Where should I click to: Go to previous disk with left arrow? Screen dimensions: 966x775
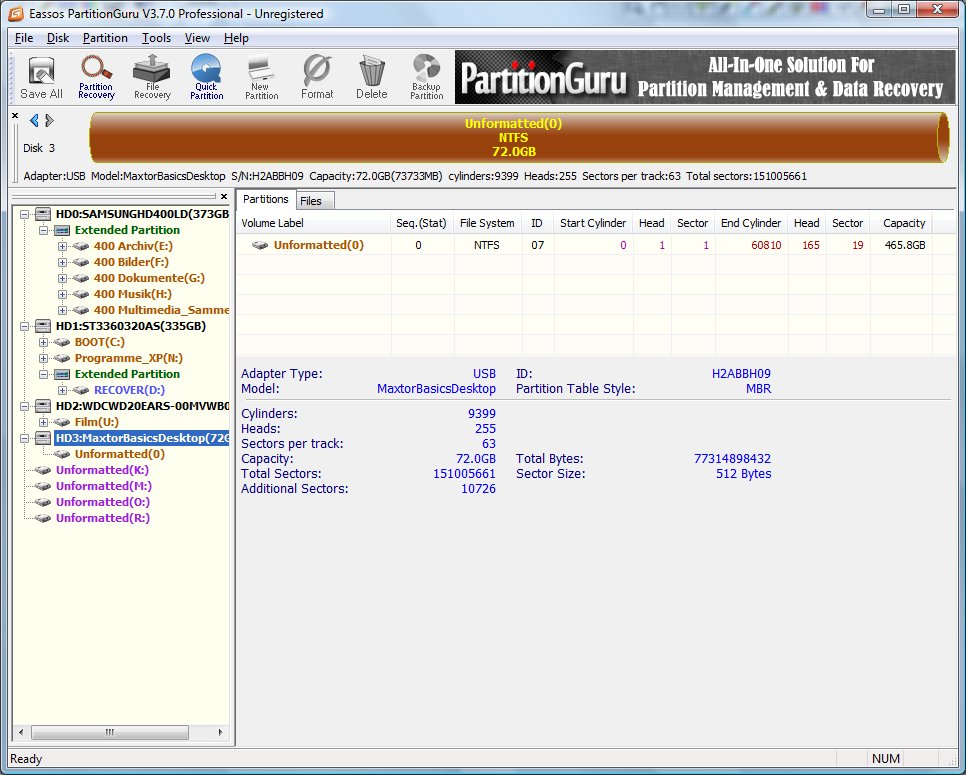34,120
